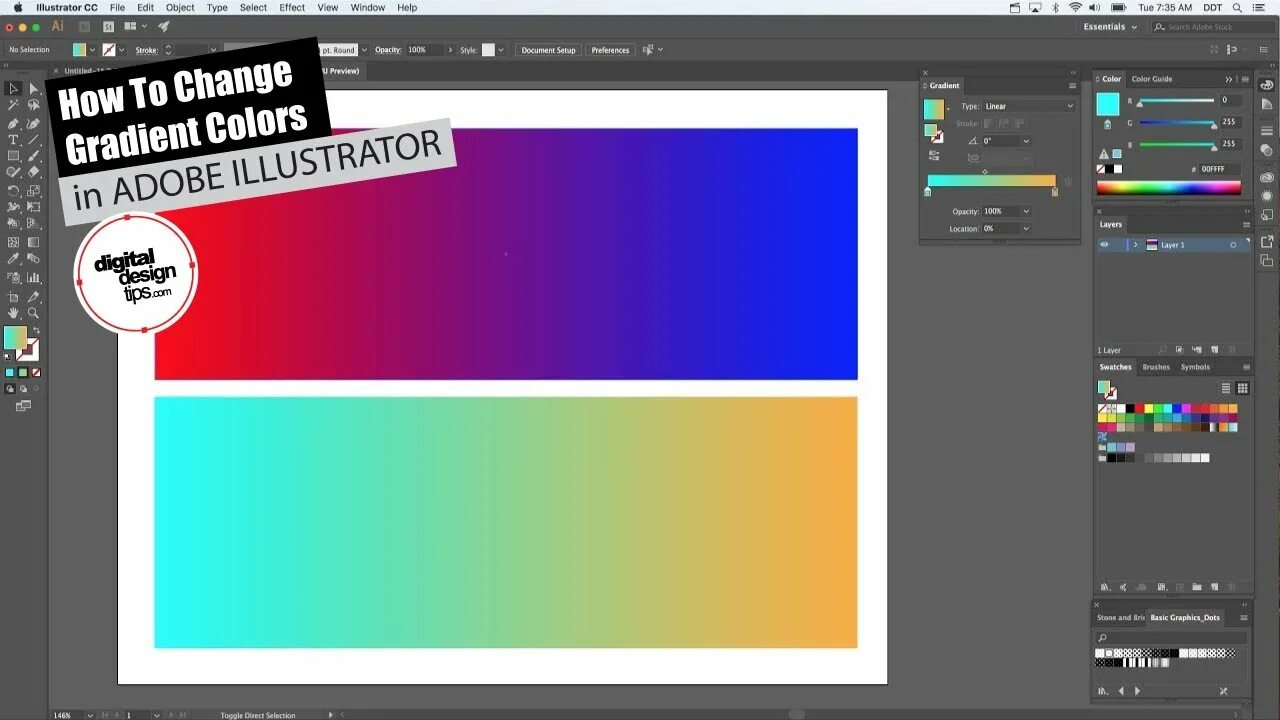Open the Change Screen Mode icon
This screenshot has width=1280, height=720.
(x=23, y=406)
